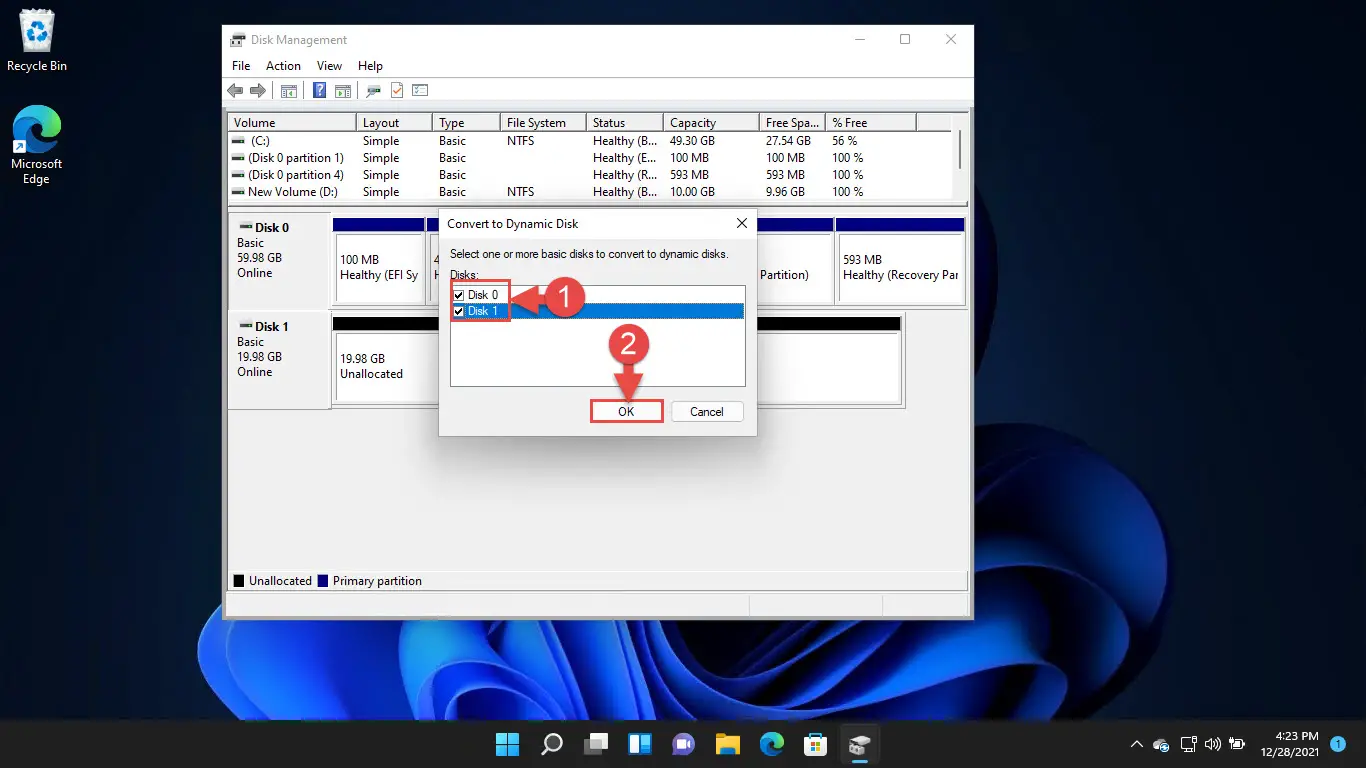Select the Disk 1 label panel

click(x=279, y=359)
